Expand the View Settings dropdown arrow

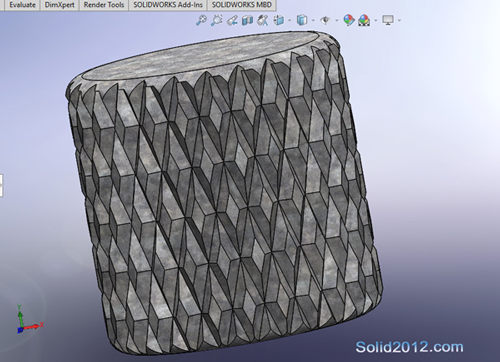pyautogui.click(x=399, y=21)
